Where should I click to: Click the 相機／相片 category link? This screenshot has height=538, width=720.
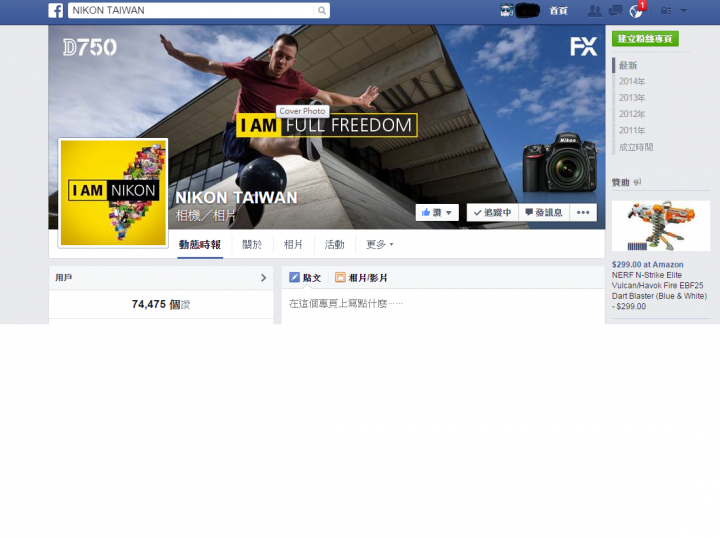pyautogui.click(x=205, y=215)
